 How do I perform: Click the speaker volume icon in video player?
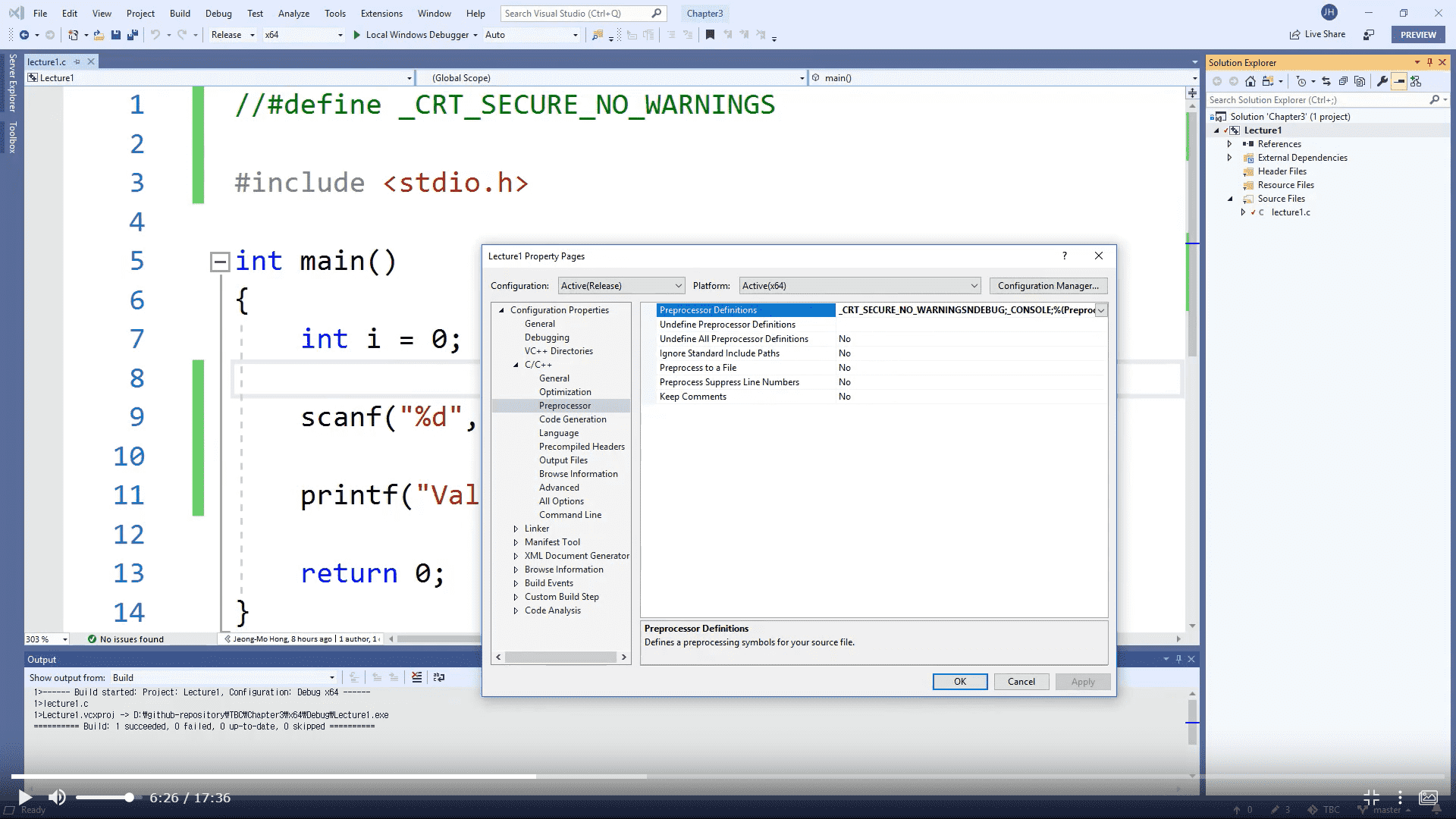pos(57,797)
